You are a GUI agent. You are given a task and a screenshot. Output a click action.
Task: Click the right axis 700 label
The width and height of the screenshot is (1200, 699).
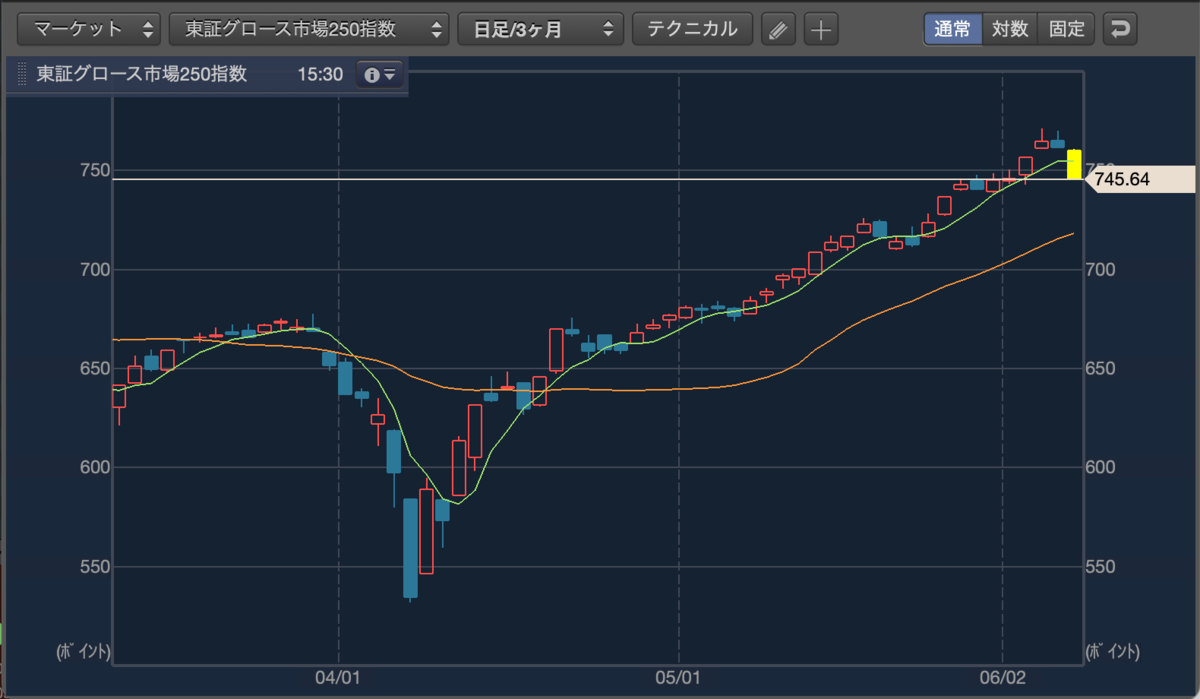click(1101, 270)
